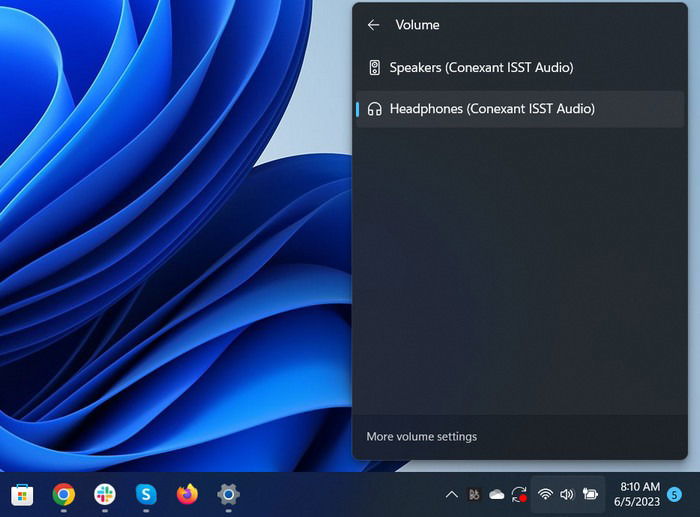
Task: Click the battery tray icon
Action: click(x=590, y=494)
